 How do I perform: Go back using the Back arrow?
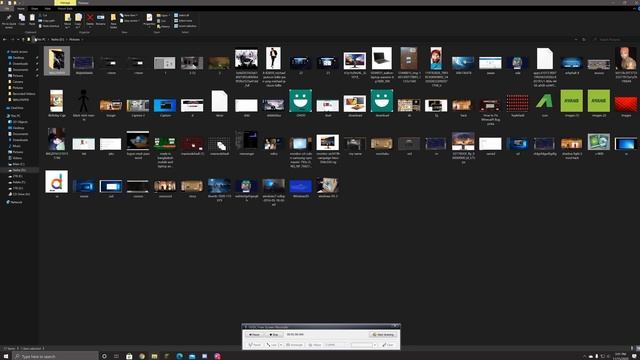click(x=4, y=40)
